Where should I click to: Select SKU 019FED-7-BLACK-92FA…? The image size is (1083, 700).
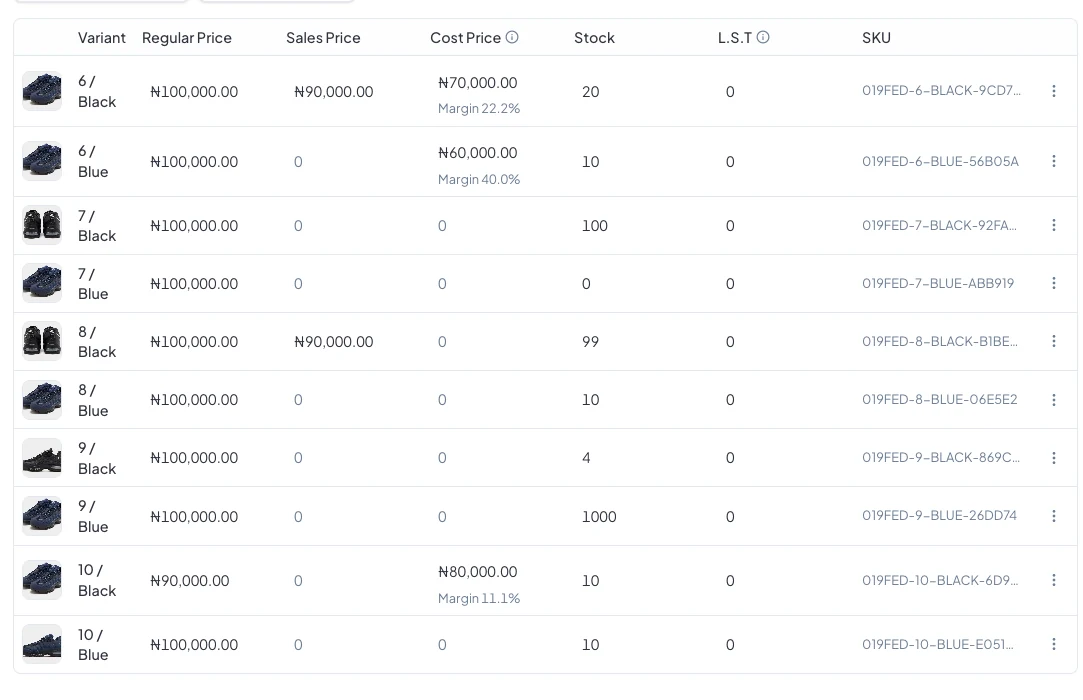tap(939, 225)
